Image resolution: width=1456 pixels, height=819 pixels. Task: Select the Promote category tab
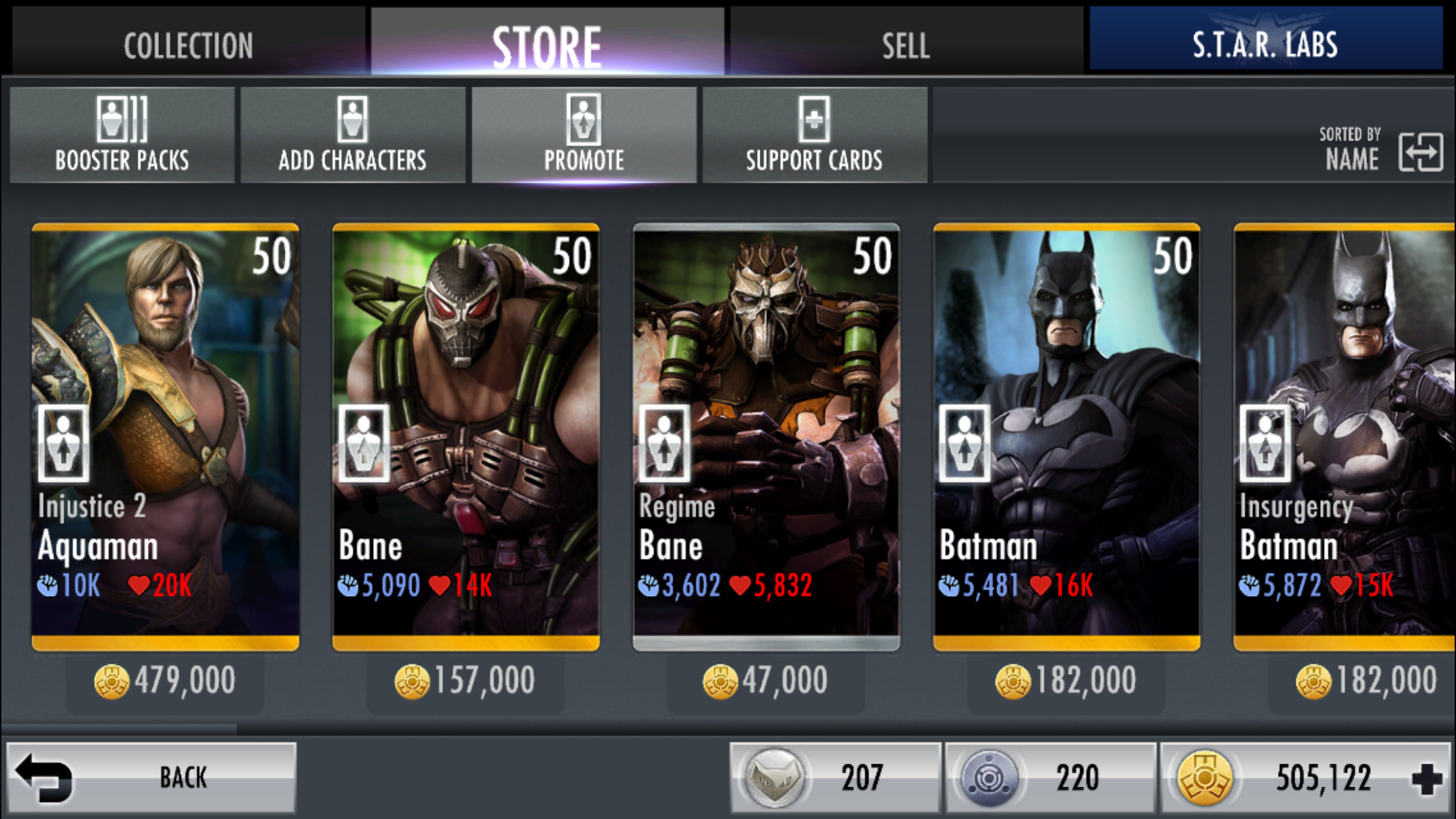[584, 135]
